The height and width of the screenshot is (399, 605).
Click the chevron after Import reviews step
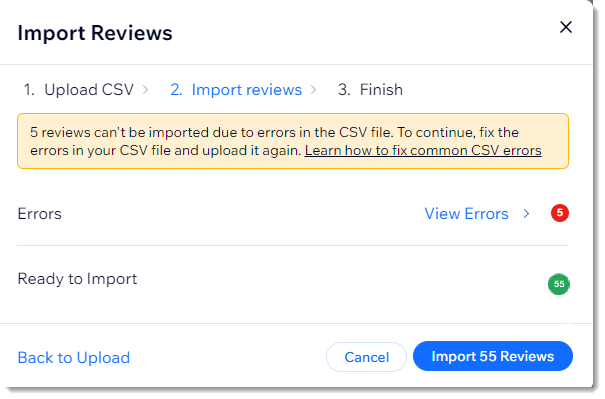(x=314, y=90)
